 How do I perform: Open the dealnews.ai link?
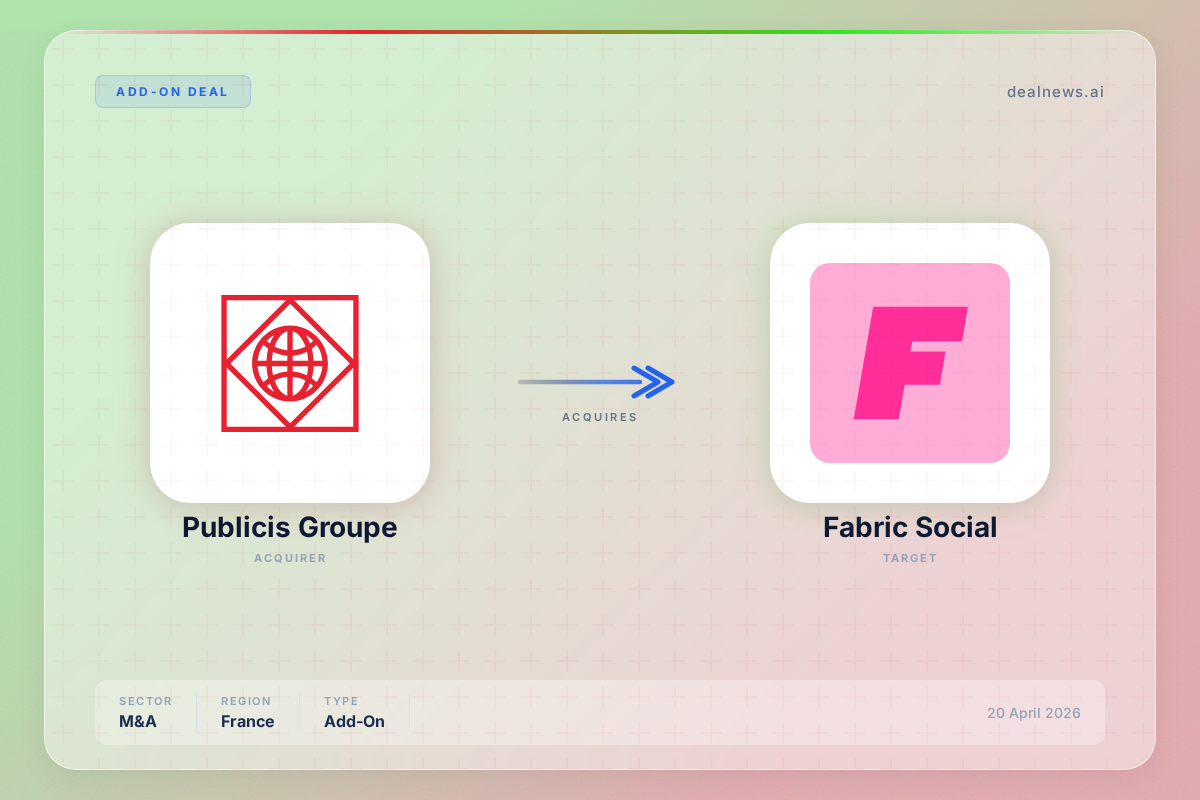point(1055,92)
